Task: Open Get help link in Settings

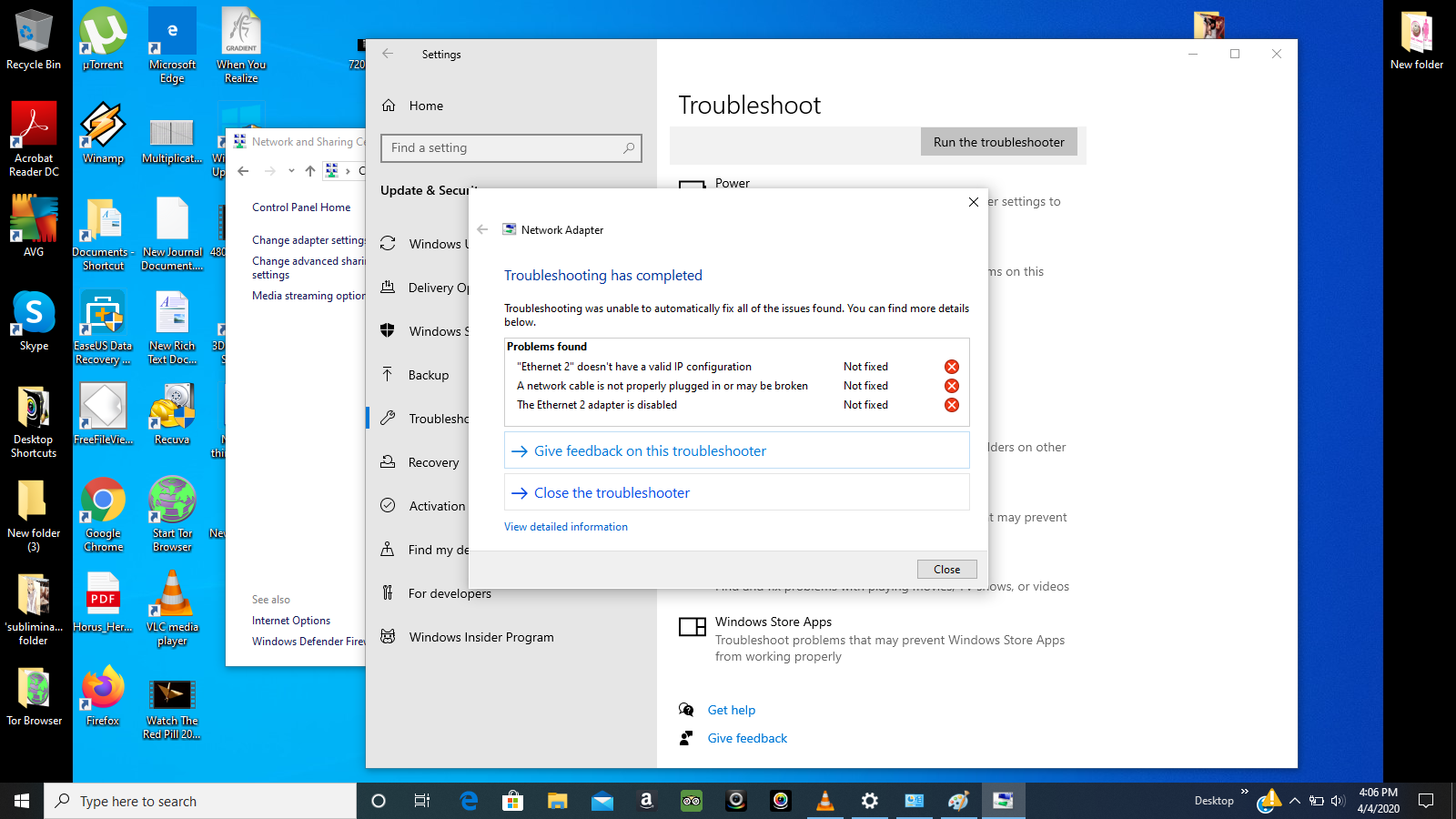Action: click(x=732, y=710)
